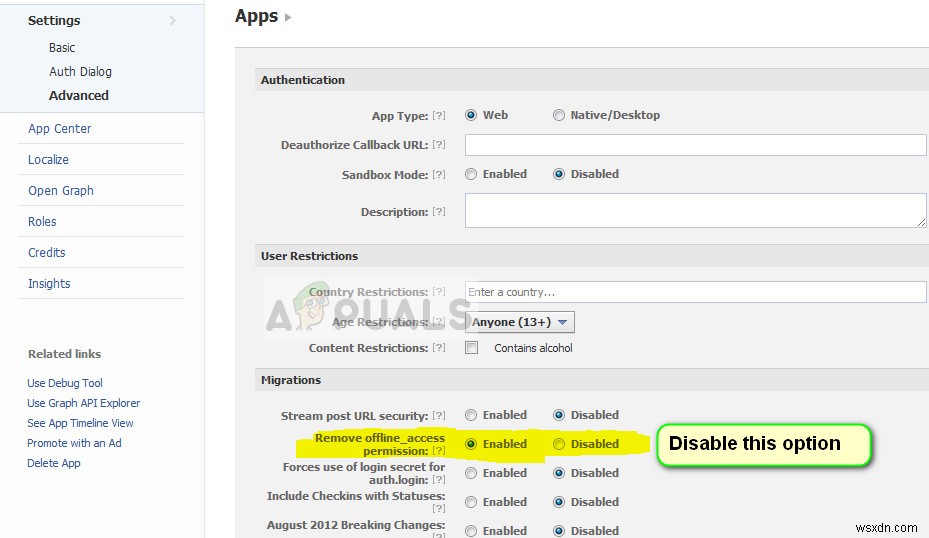Click the Use Debug Tool link

(65, 383)
